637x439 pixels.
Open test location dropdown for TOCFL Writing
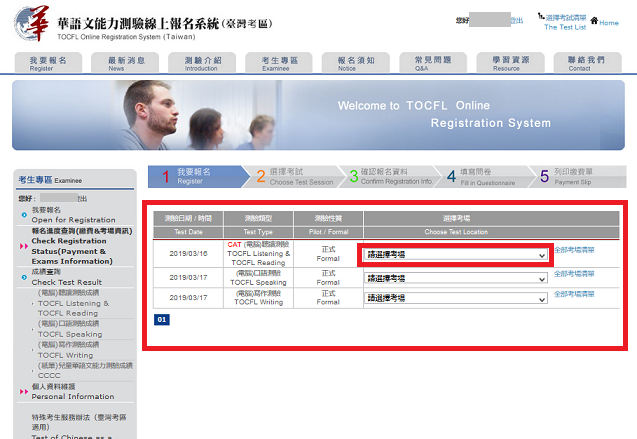456,298
